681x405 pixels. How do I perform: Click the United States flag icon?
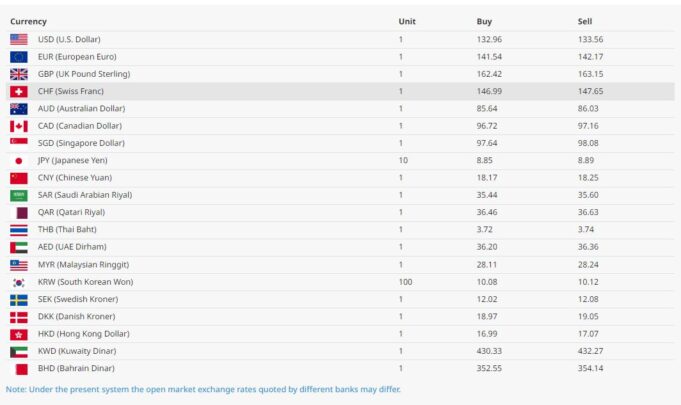coord(19,39)
